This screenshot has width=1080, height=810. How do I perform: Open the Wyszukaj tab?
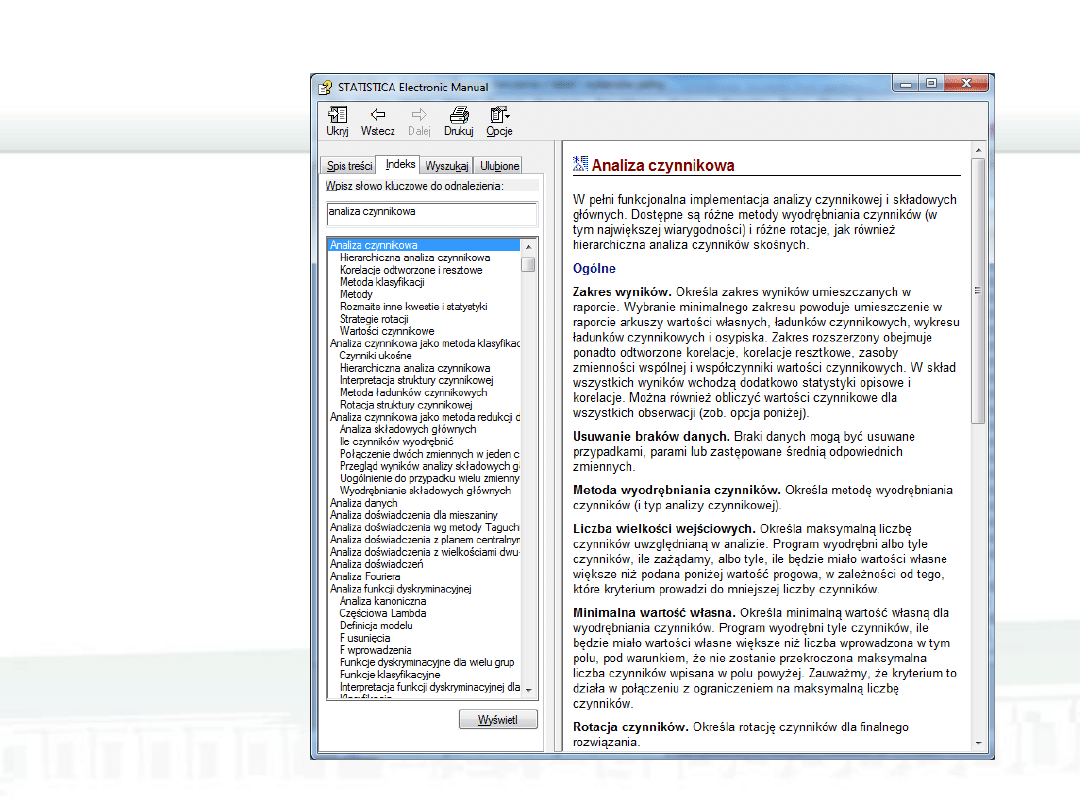point(447,166)
